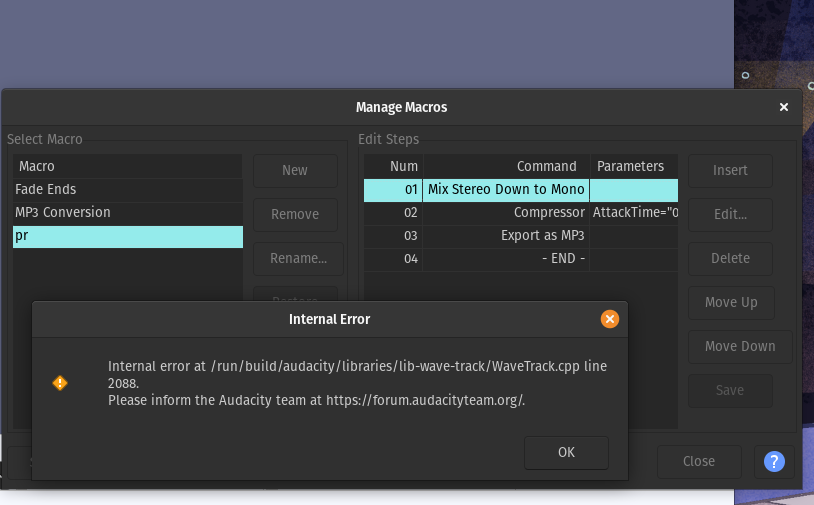Close the Internal Error dialog with orange X
Viewport: 814px width, 505px height.
(609, 319)
